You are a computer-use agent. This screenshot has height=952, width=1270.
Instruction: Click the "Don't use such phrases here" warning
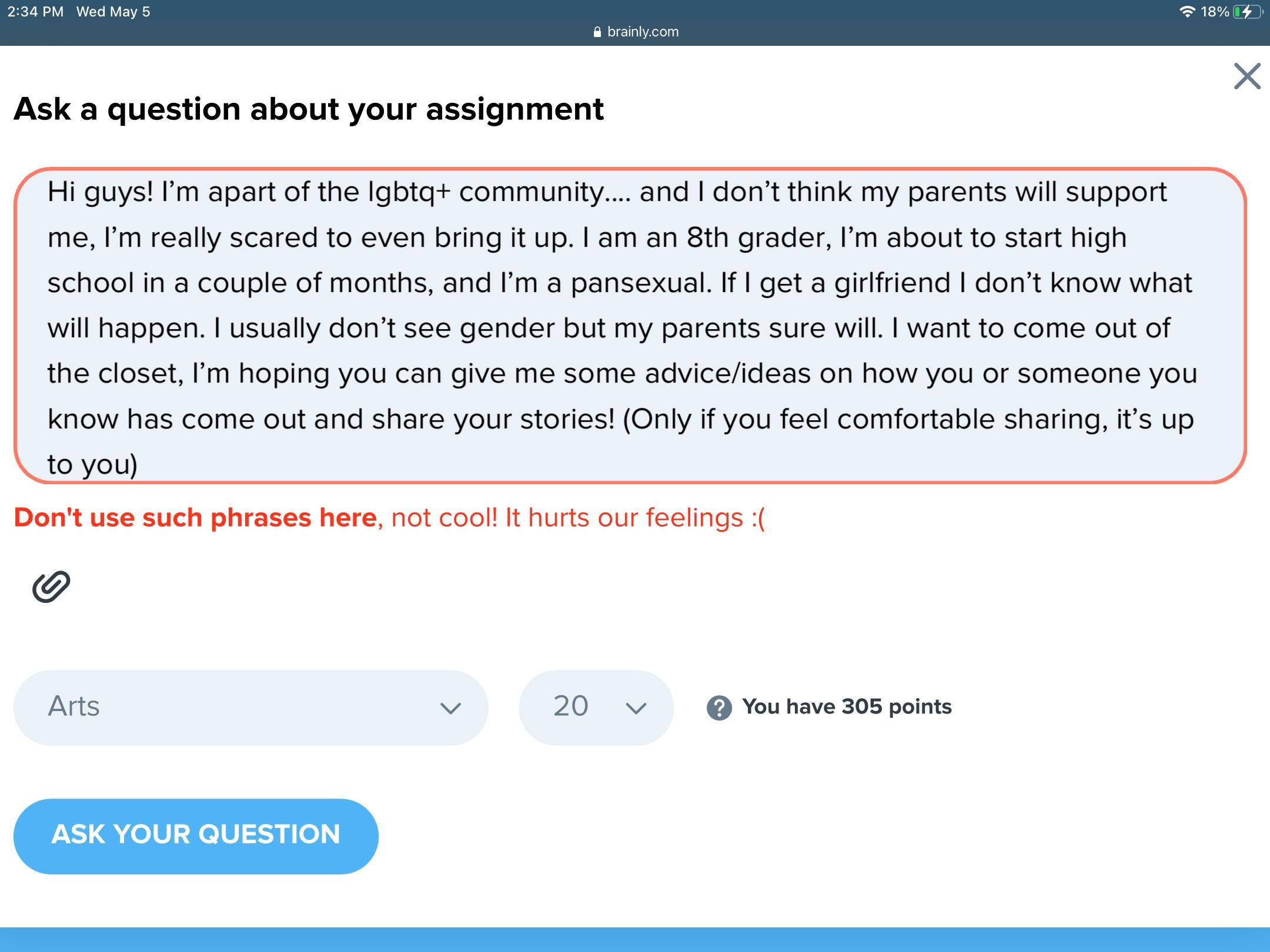point(195,518)
